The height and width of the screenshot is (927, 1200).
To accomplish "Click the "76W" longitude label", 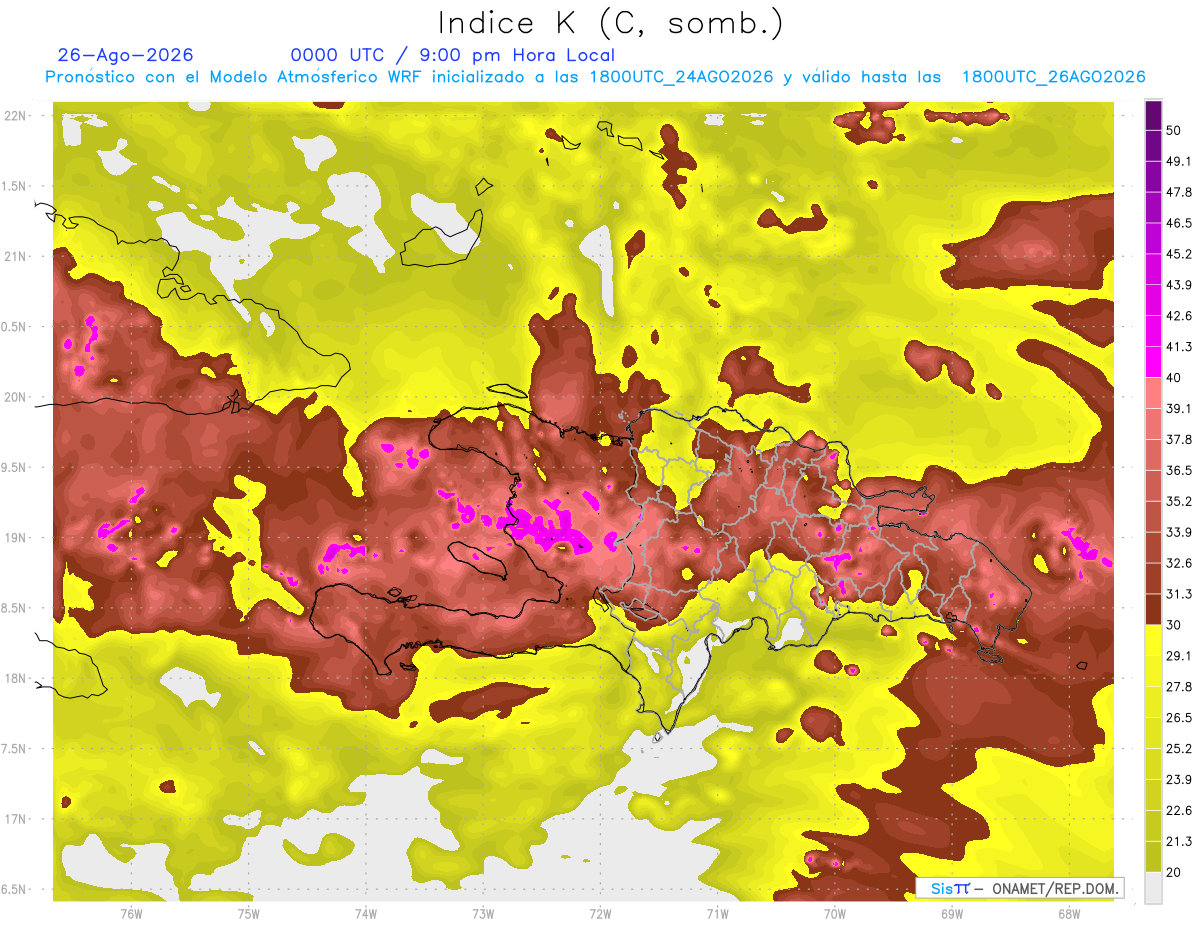I will pyautogui.click(x=130, y=914).
